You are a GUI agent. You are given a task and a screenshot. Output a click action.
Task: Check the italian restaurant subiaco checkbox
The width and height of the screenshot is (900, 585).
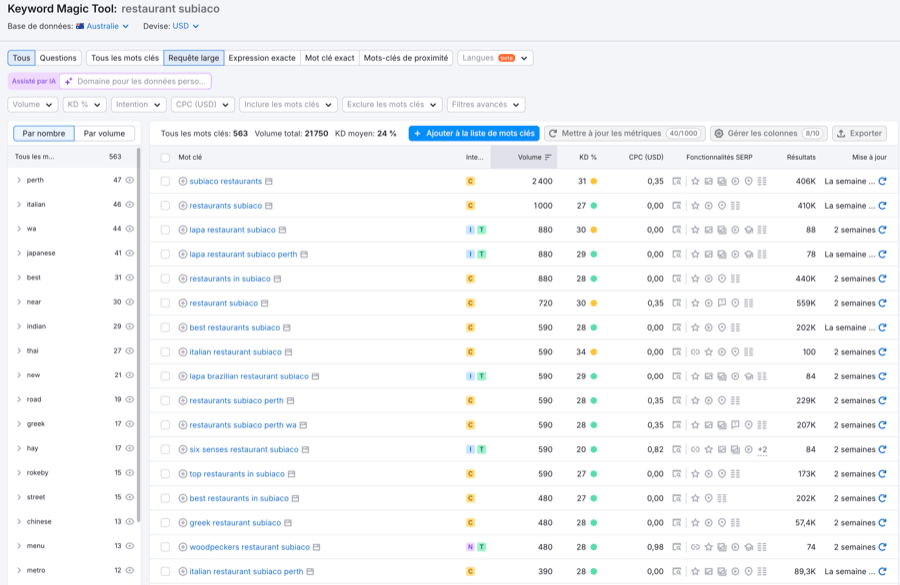tap(165, 352)
